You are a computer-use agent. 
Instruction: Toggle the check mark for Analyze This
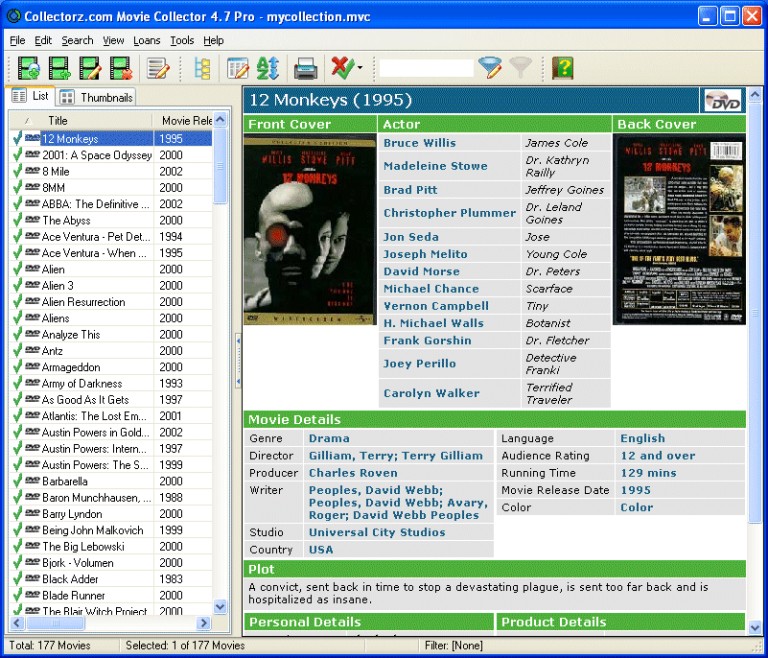pos(17,335)
